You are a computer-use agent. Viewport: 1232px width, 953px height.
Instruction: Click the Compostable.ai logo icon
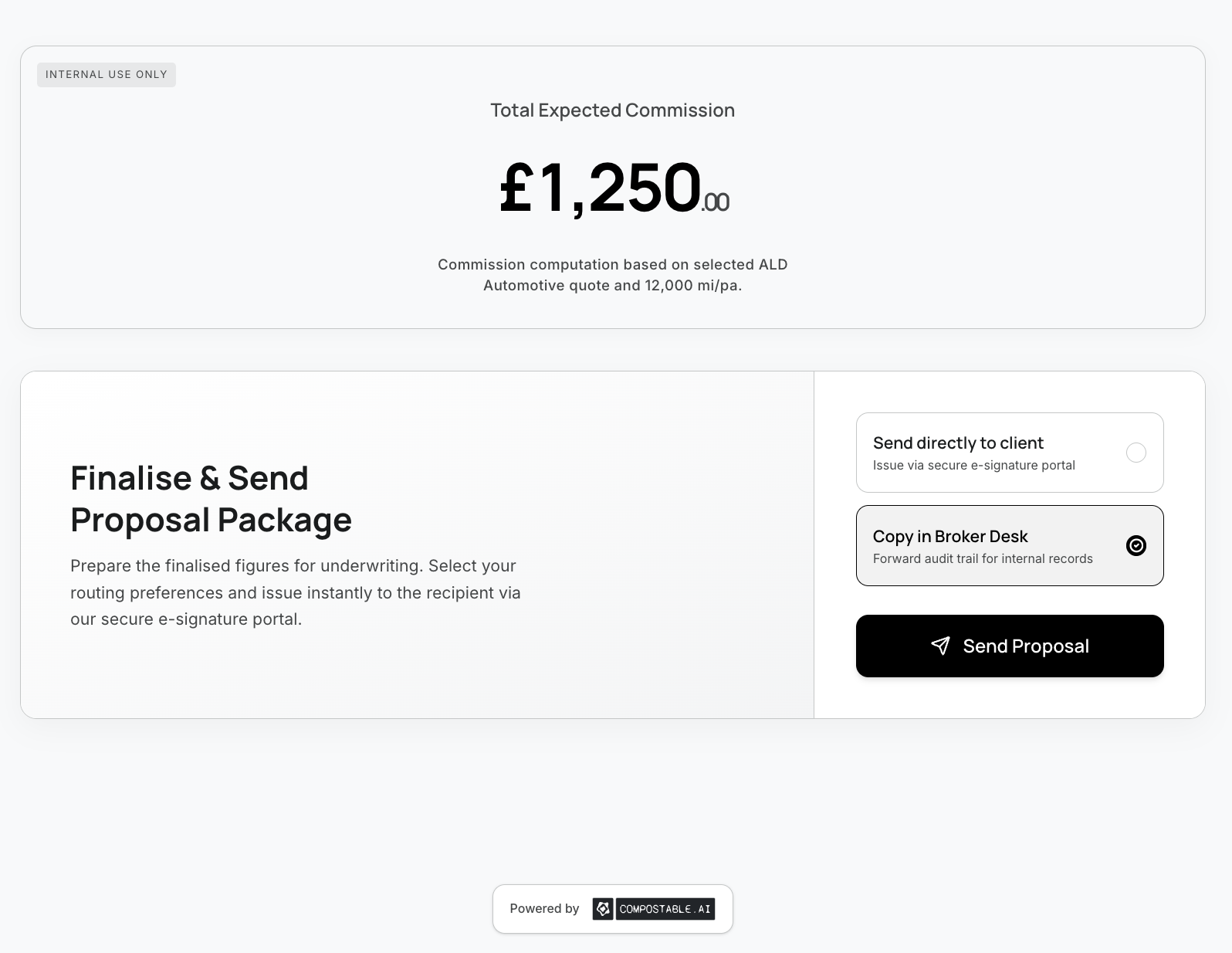pos(603,909)
